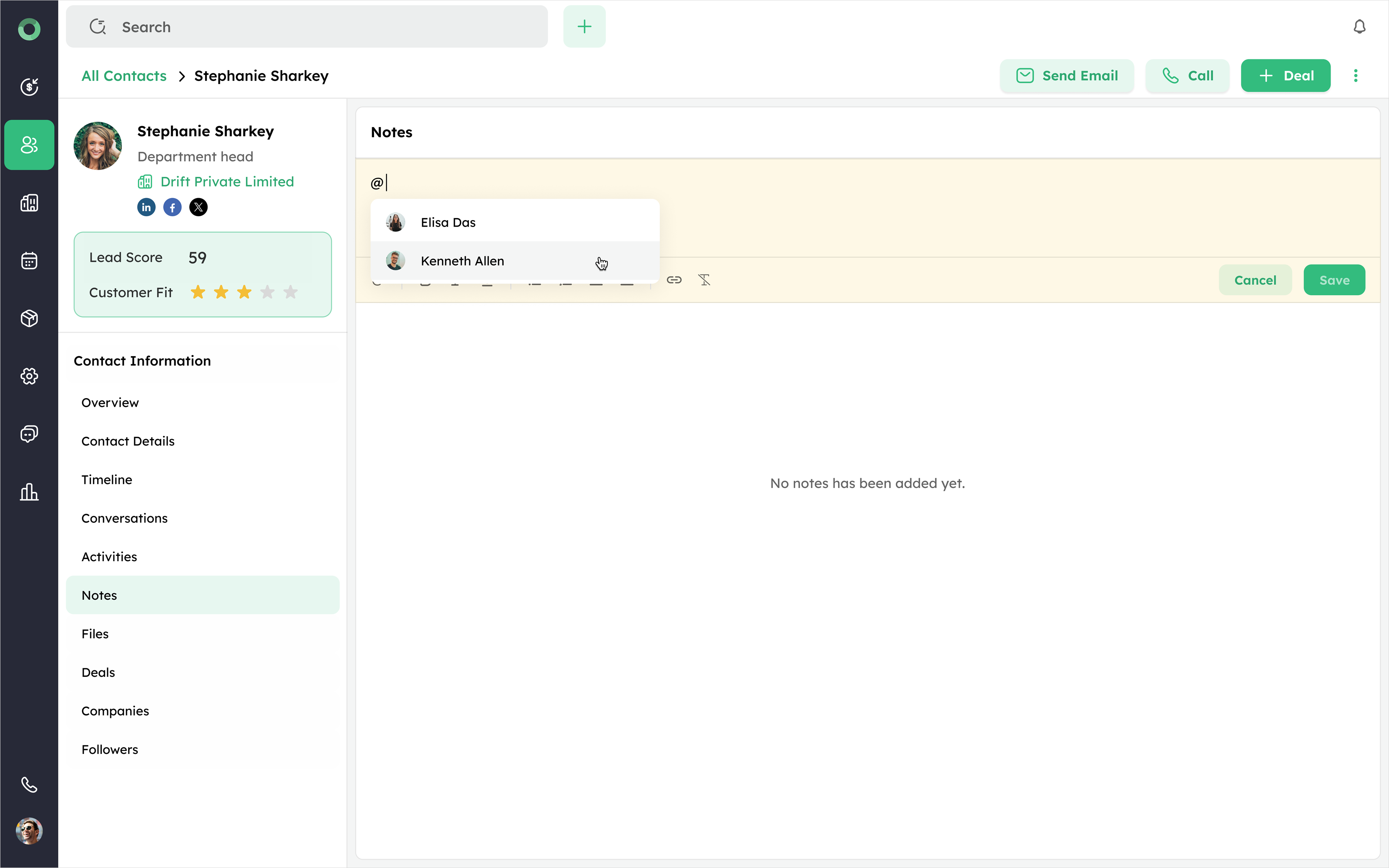Open the calendar icon in the sidebar
1389x868 pixels.
click(29, 261)
